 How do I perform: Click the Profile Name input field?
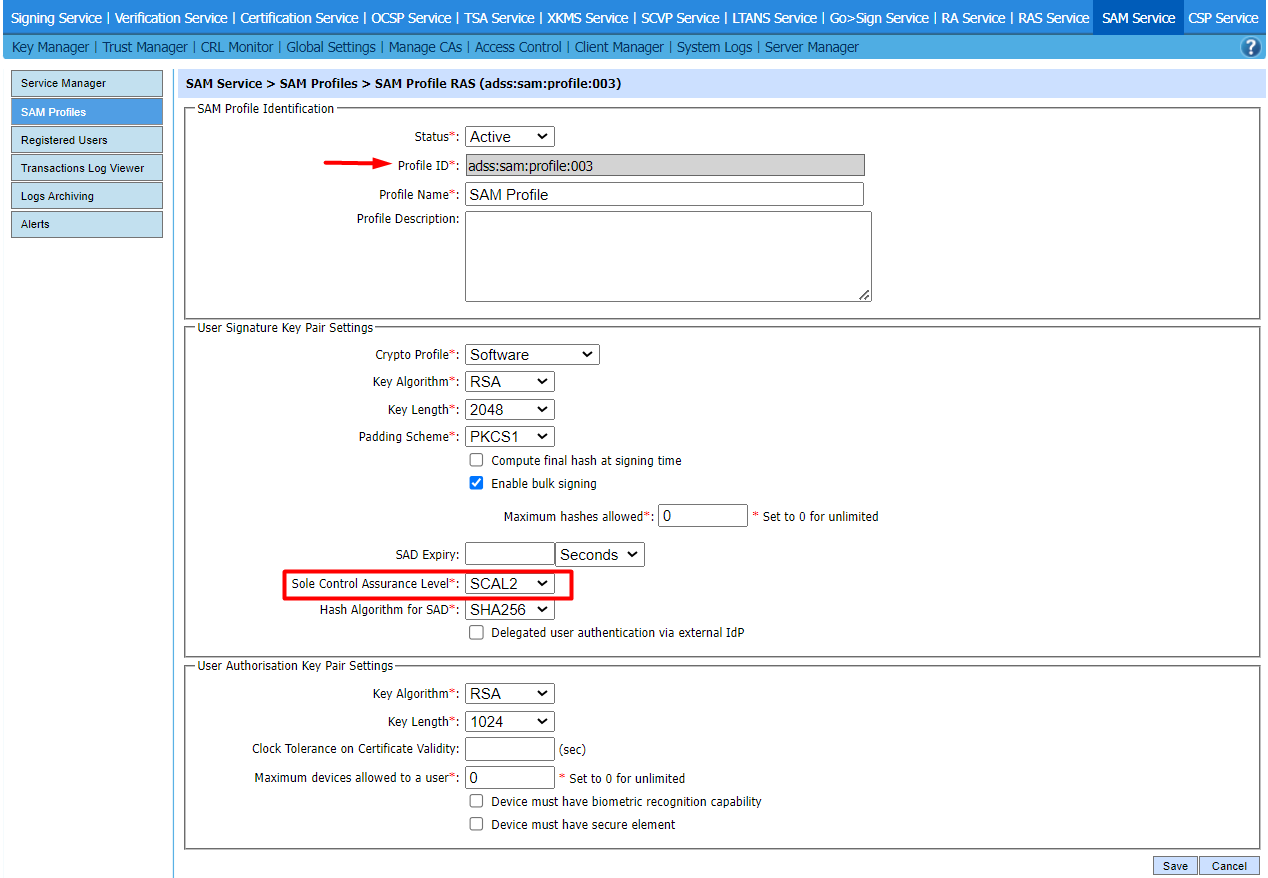click(664, 195)
